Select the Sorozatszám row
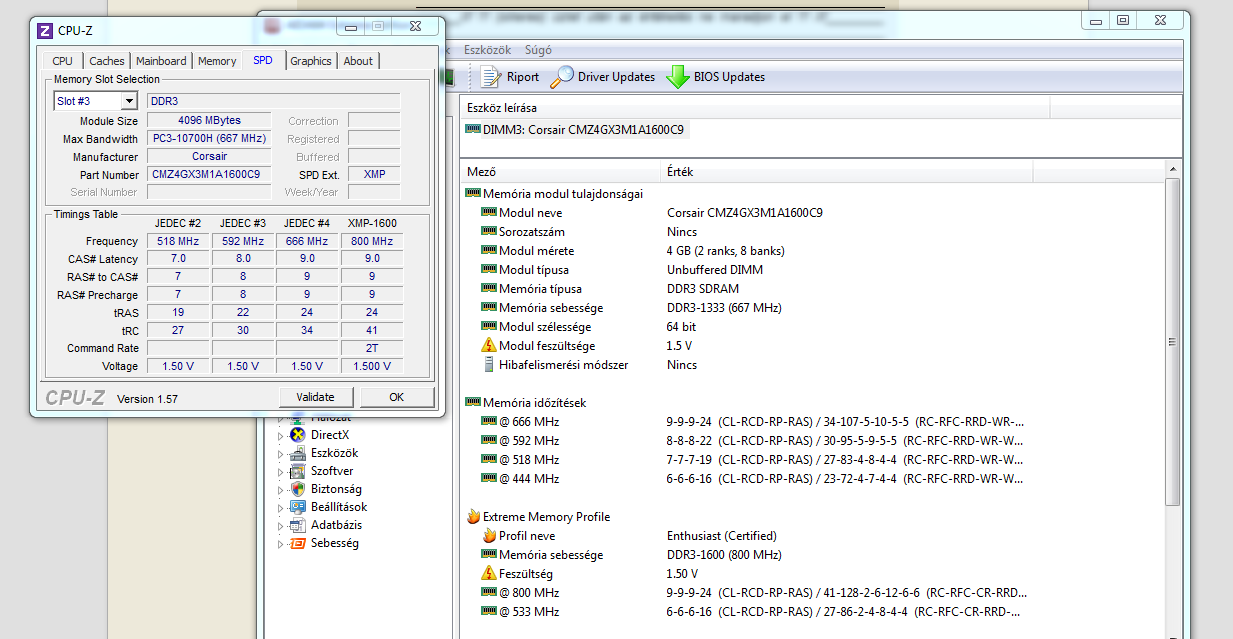The height and width of the screenshot is (639, 1233). (812, 232)
